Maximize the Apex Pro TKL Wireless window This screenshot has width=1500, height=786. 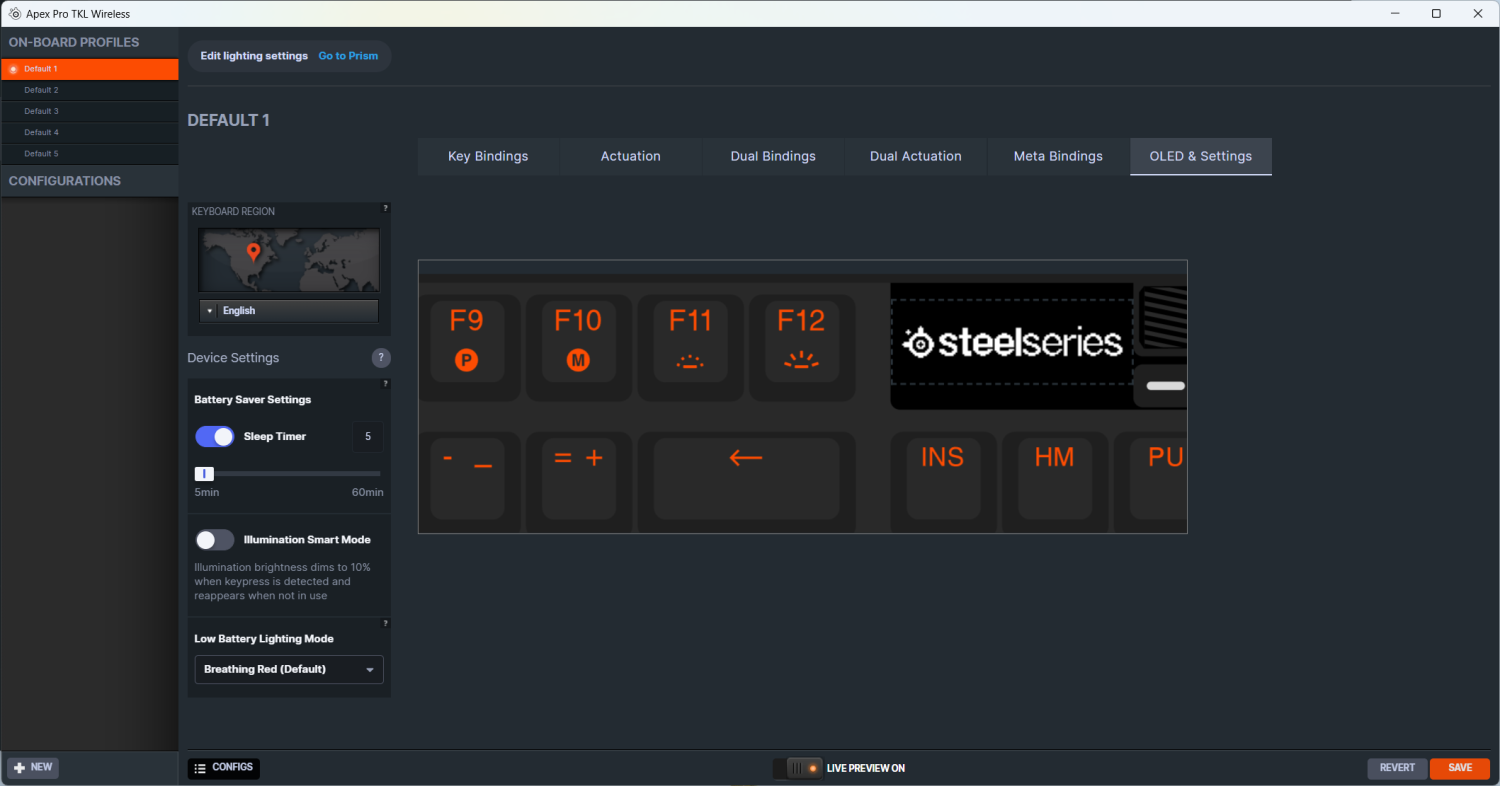[1436, 14]
